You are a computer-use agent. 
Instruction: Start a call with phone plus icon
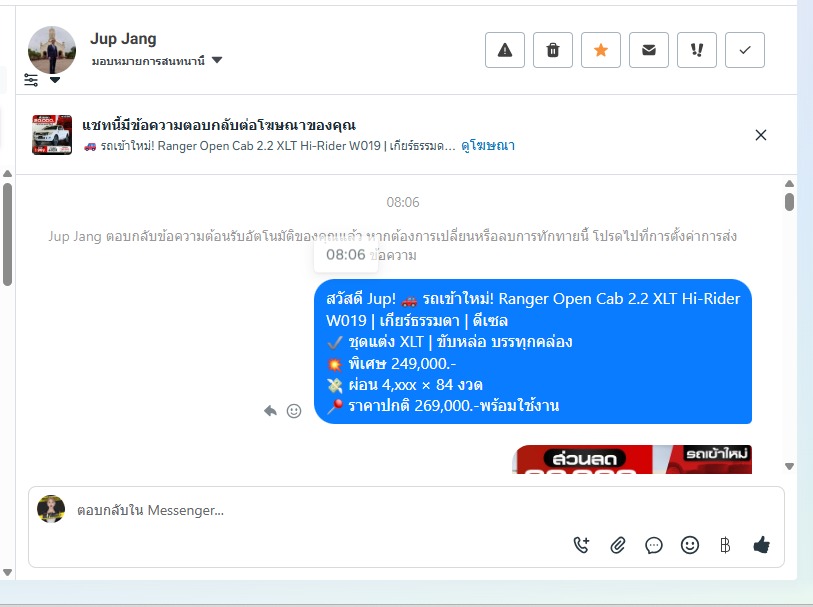click(x=582, y=545)
